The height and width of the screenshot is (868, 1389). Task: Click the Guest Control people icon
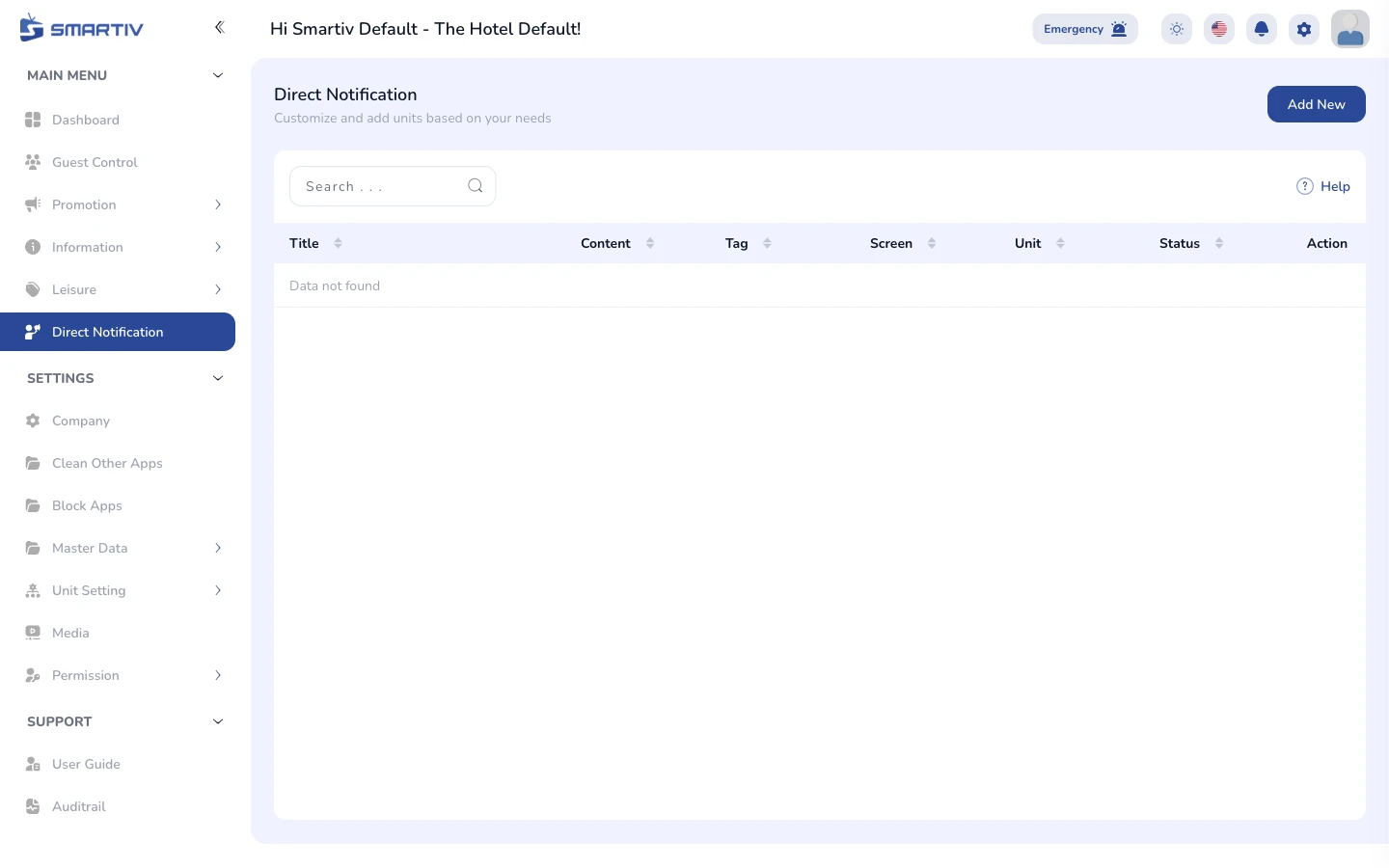tap(33, 162)
